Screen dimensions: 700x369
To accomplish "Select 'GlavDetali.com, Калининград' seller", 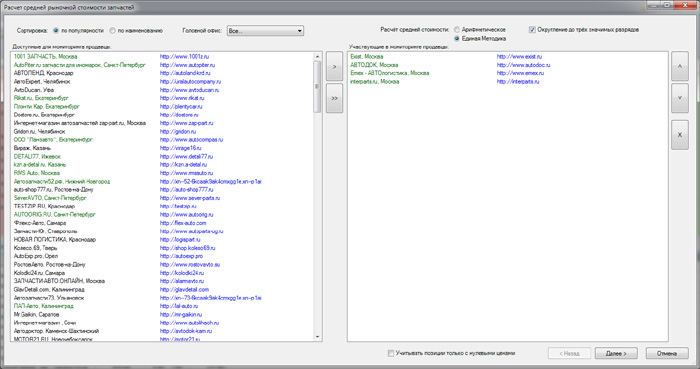I will [49, 290].
